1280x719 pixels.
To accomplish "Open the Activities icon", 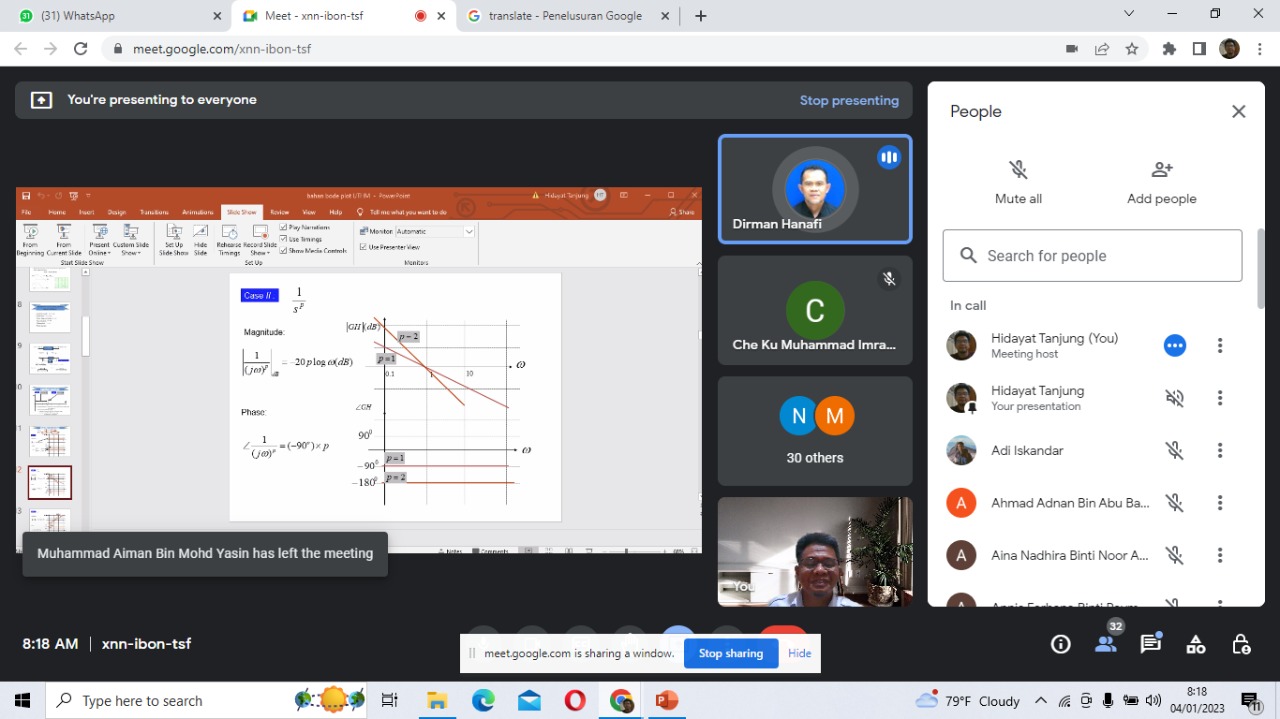I will click(x=1196, y=644).
